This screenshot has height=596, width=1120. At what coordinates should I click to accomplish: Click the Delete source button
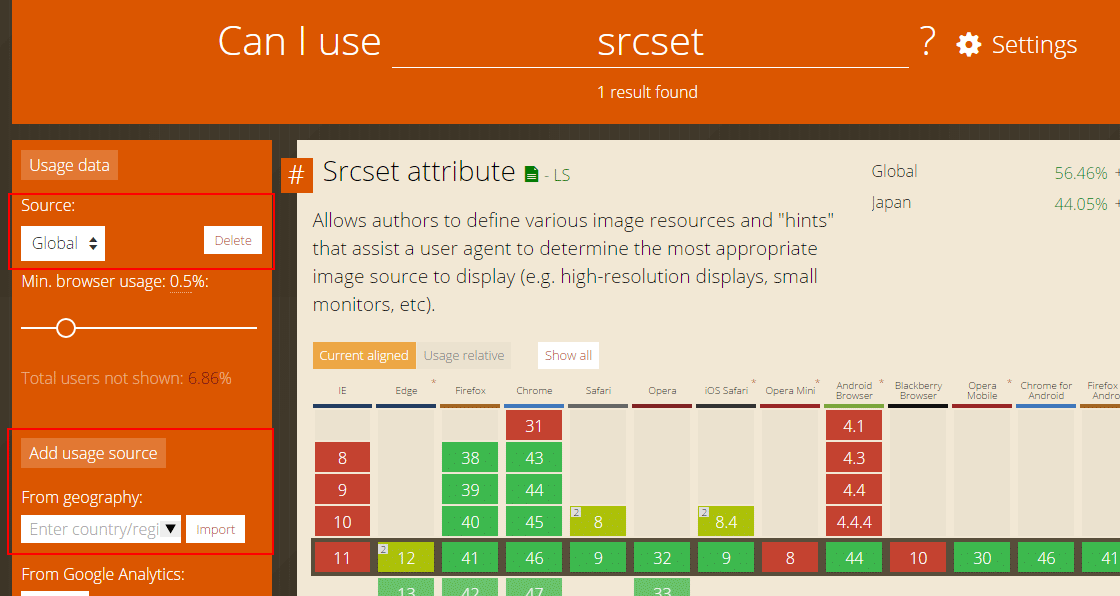click(x=233, y=240)
